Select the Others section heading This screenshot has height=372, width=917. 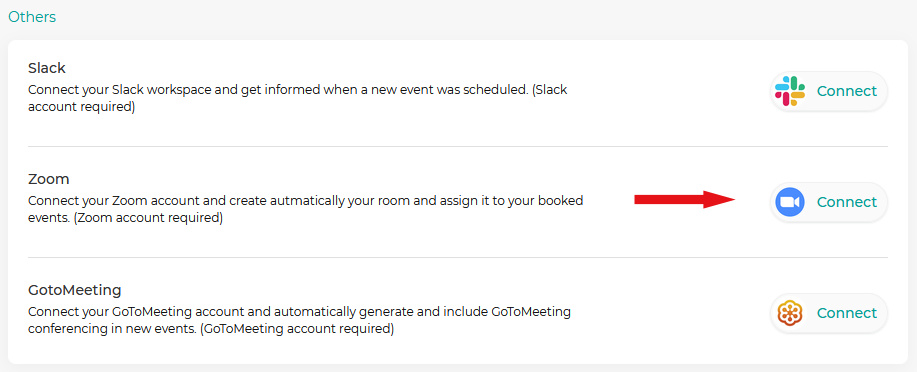coord(32,17)
